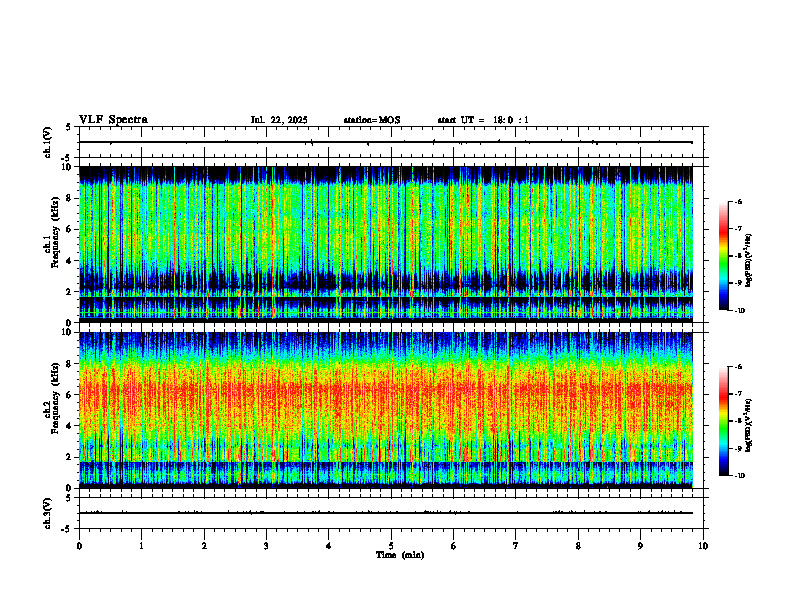Click time-axis tick label "9"

pos(641,546)
